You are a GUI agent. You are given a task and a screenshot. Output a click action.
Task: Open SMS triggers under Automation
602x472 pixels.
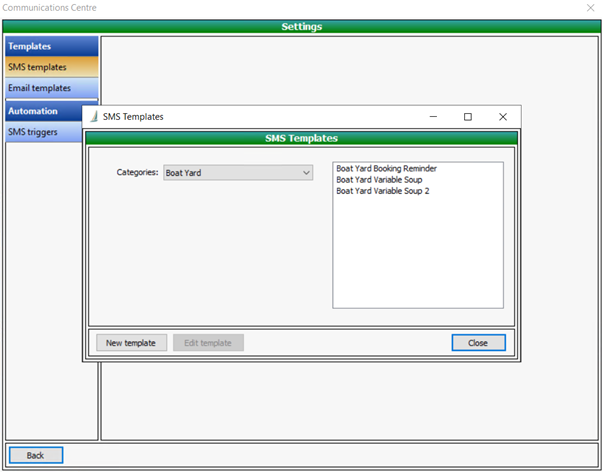click(x=52, y=132)
